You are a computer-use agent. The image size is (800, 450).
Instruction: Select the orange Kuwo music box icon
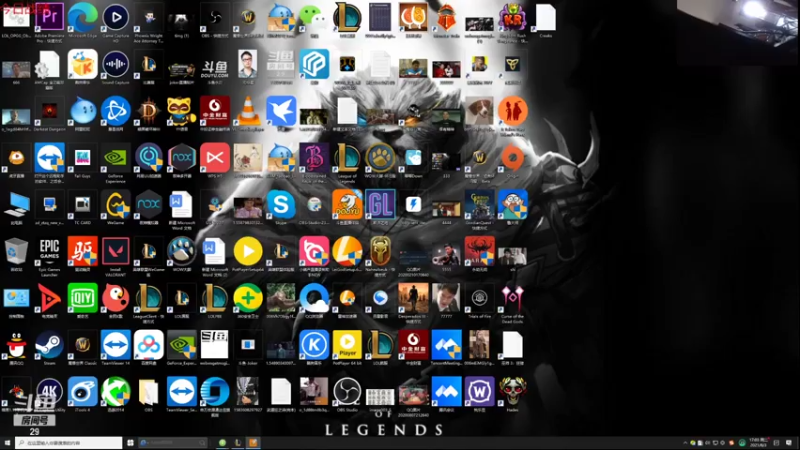pos(83,64)
